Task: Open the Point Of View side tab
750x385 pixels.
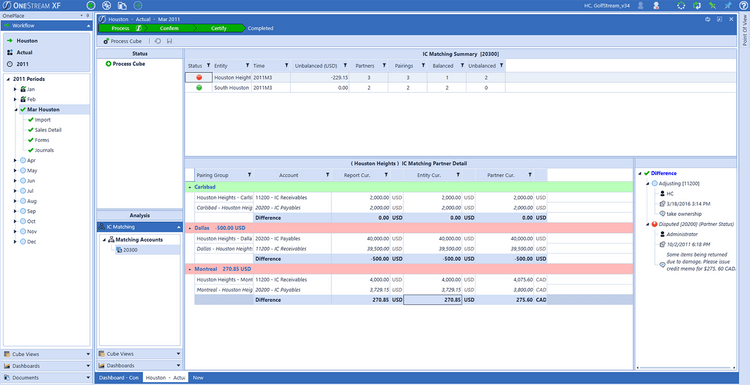Action: [745, 30]
